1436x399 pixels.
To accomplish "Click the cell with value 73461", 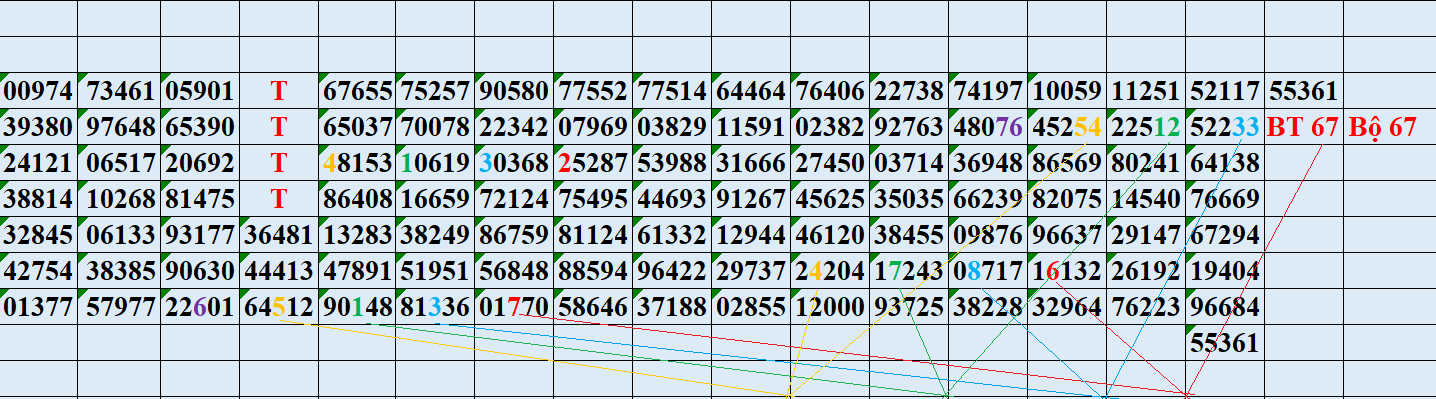I will [x=120, y=92].
